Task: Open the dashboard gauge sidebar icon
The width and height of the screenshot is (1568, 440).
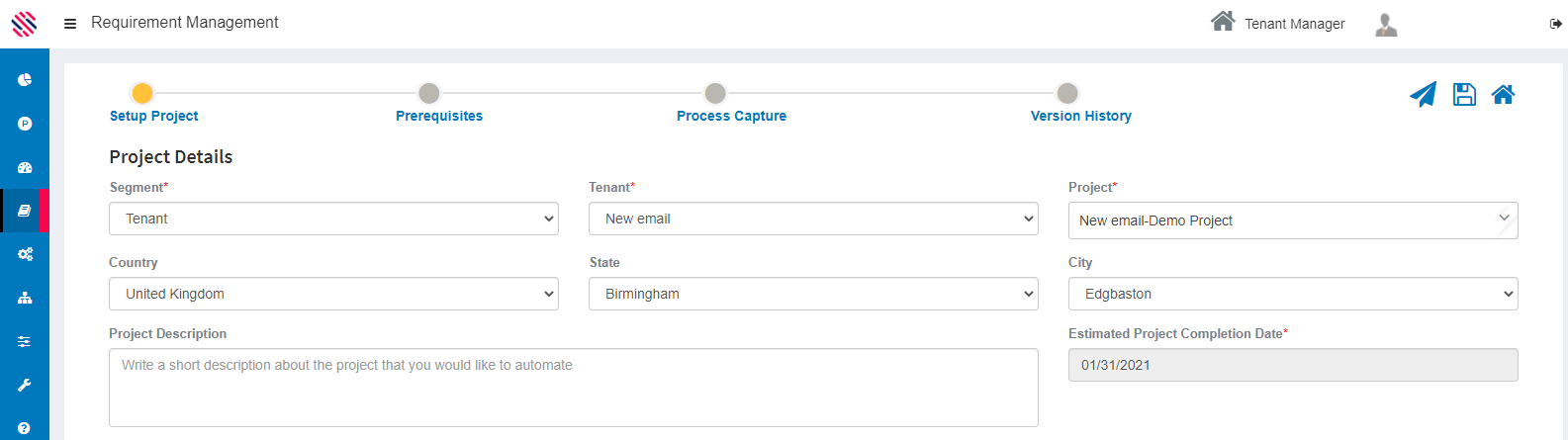Action: pos(25,167)
